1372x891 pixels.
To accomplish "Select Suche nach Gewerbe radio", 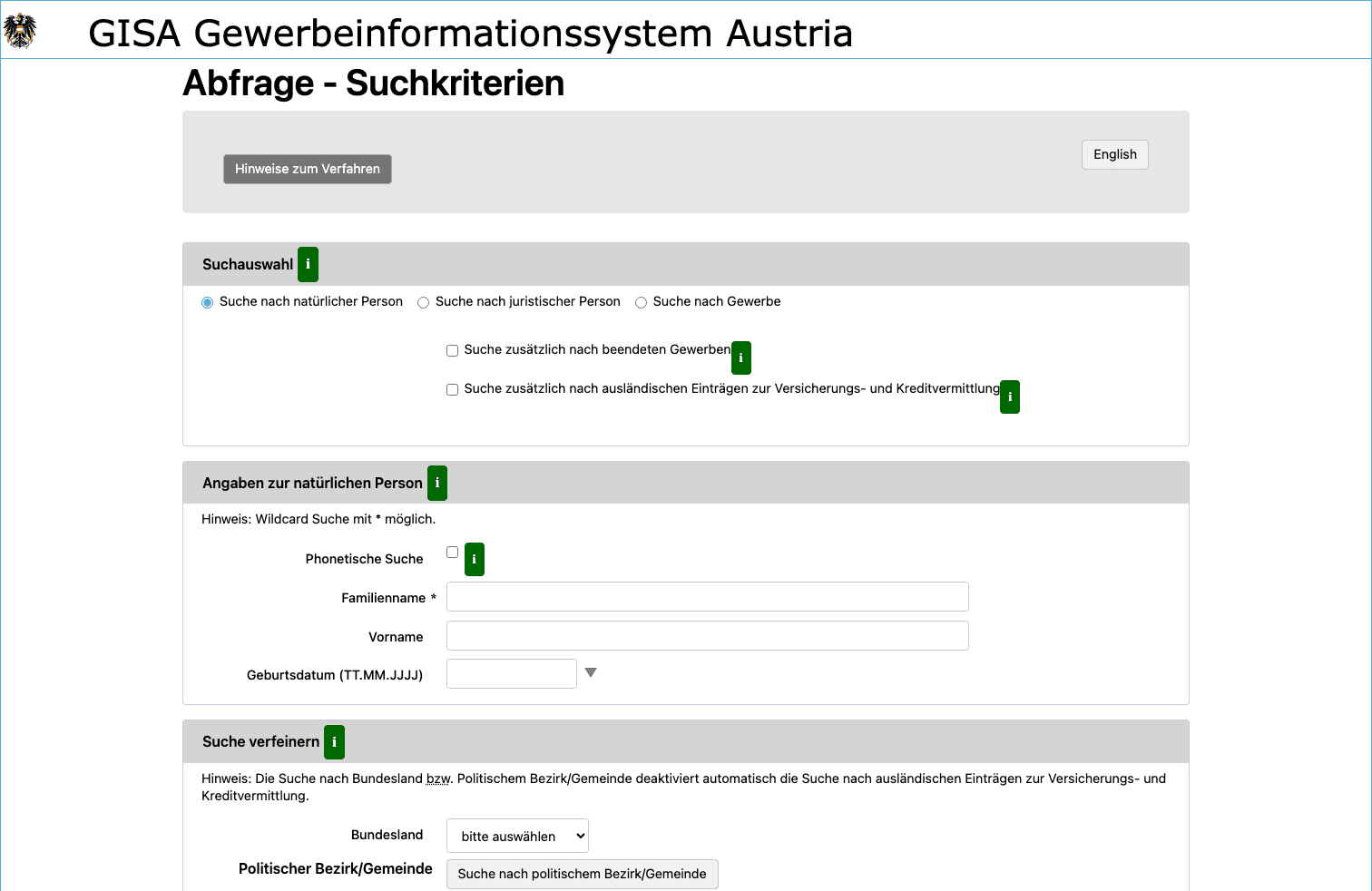I will click(x=641, y=302).
